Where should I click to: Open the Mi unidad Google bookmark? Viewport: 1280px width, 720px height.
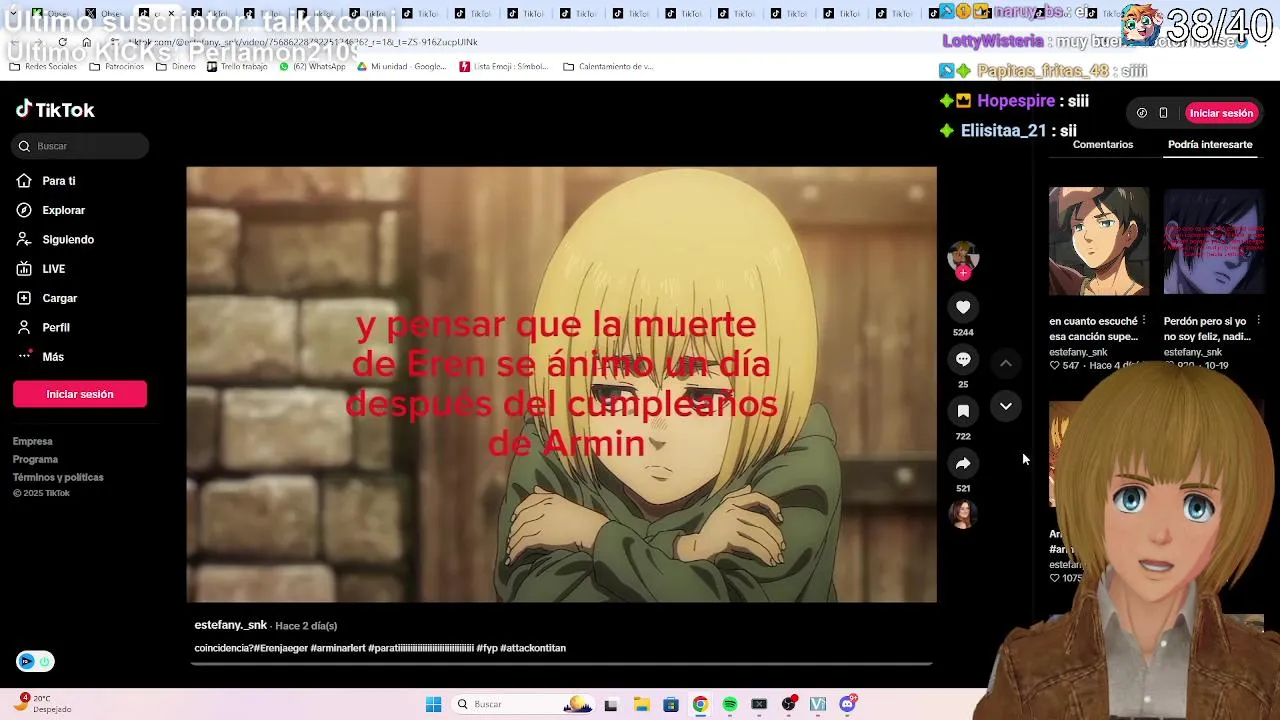pos(401,67)
